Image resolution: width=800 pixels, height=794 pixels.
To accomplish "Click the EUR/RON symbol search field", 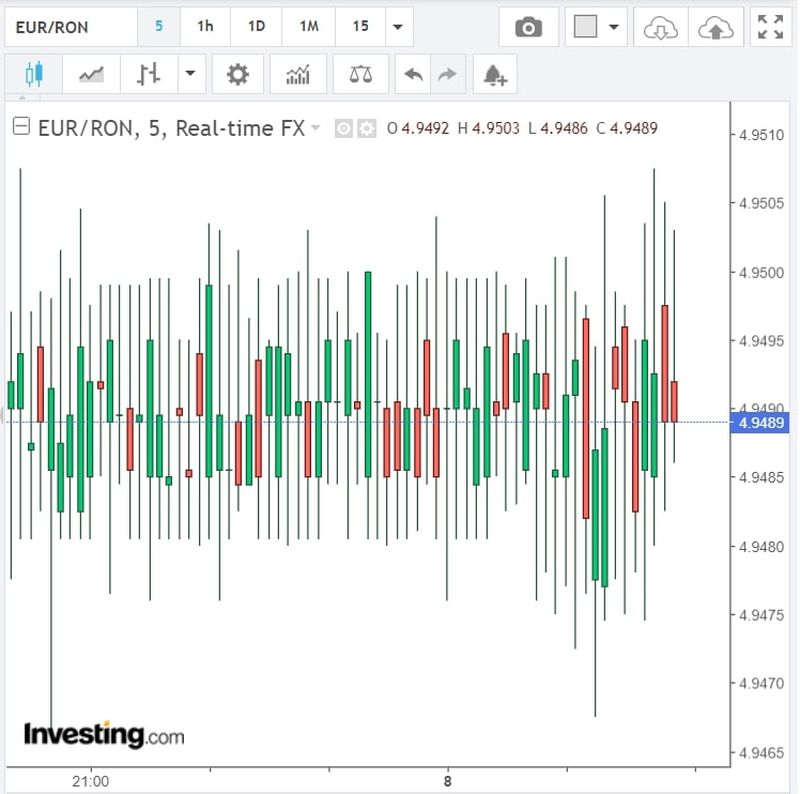I will point(70,27).
